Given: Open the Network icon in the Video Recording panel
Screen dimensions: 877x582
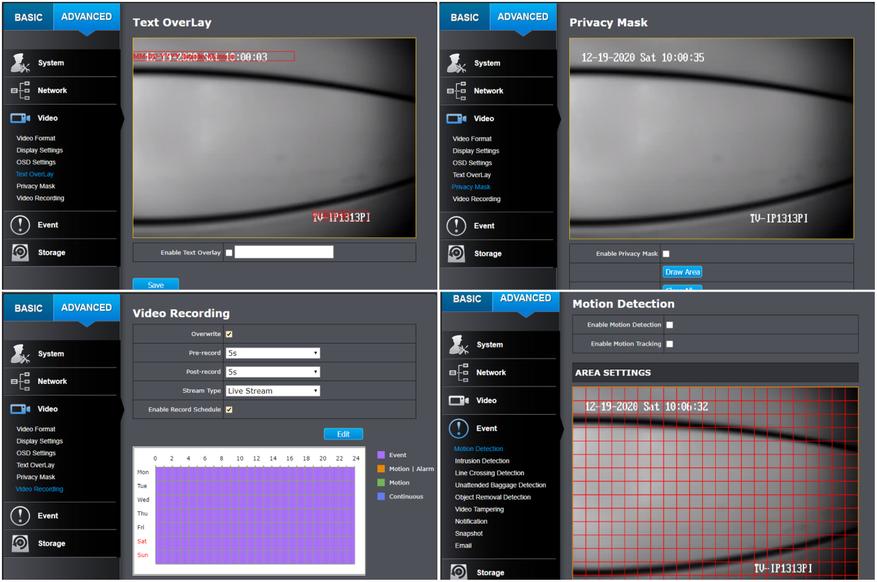Looking at the screenshot, I should tap(20, 381).
